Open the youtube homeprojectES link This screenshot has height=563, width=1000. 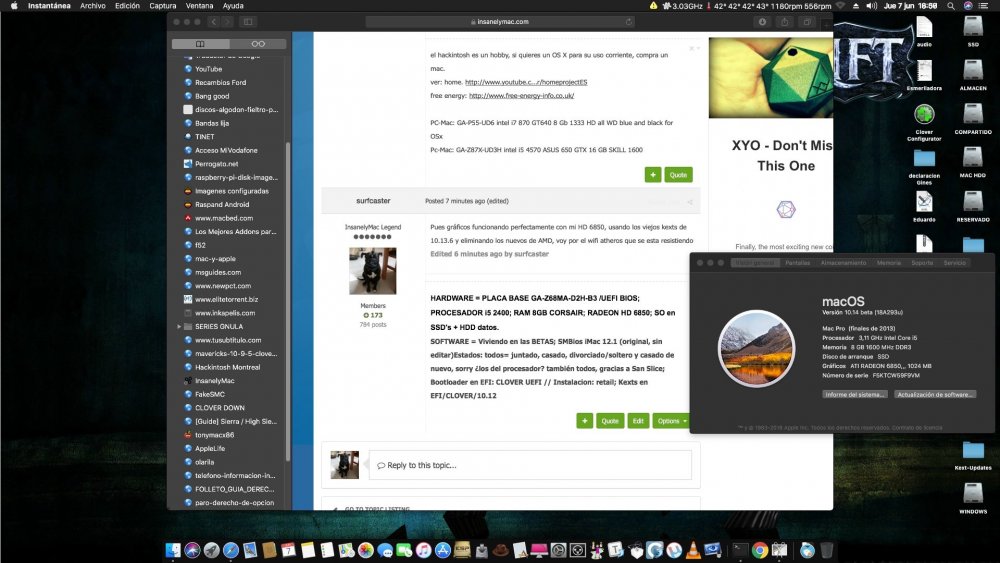click(x=526, y=82)
